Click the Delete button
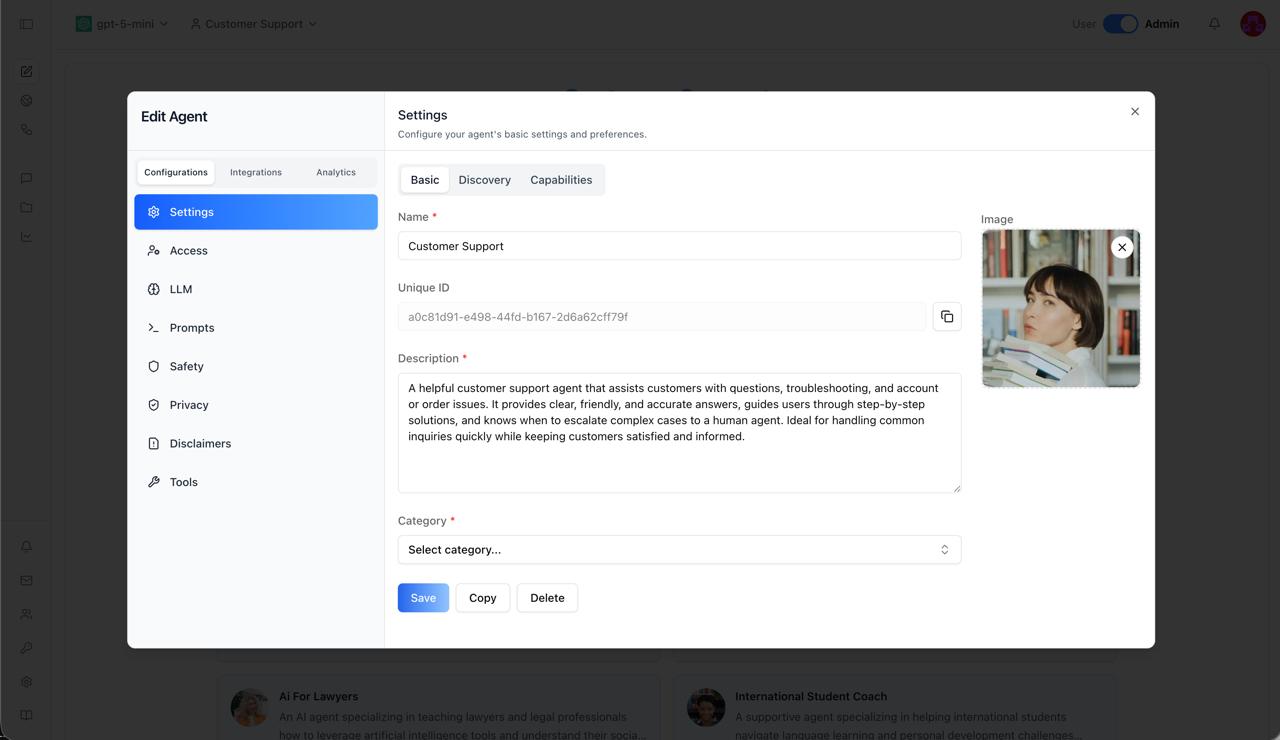This screenshot has width=1280, height=740. click(547, 598)
